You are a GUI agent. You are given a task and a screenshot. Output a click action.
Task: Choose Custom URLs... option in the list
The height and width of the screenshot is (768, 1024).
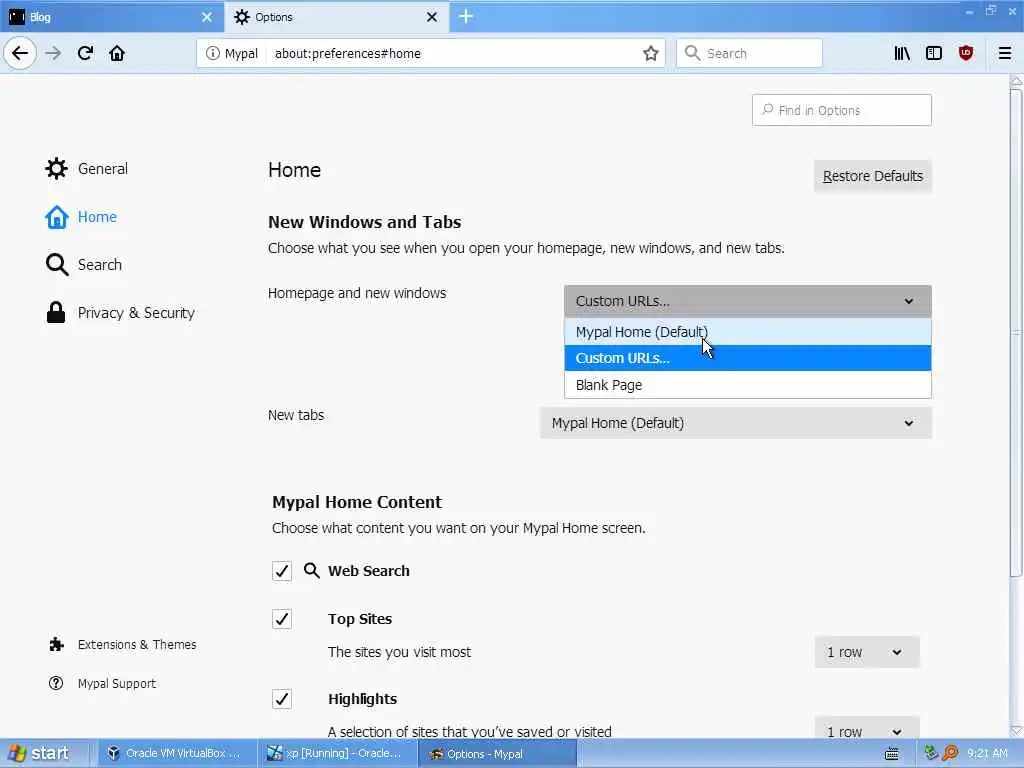click(748, 358)
